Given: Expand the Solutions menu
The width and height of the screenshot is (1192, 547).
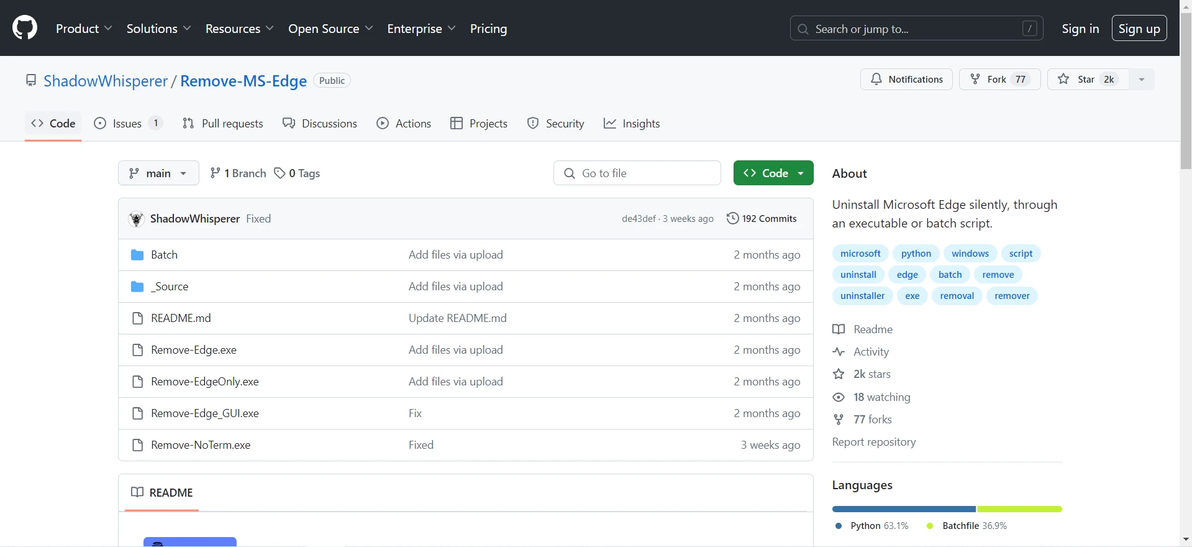Looking at the screenshot, I should coord(158,29).
